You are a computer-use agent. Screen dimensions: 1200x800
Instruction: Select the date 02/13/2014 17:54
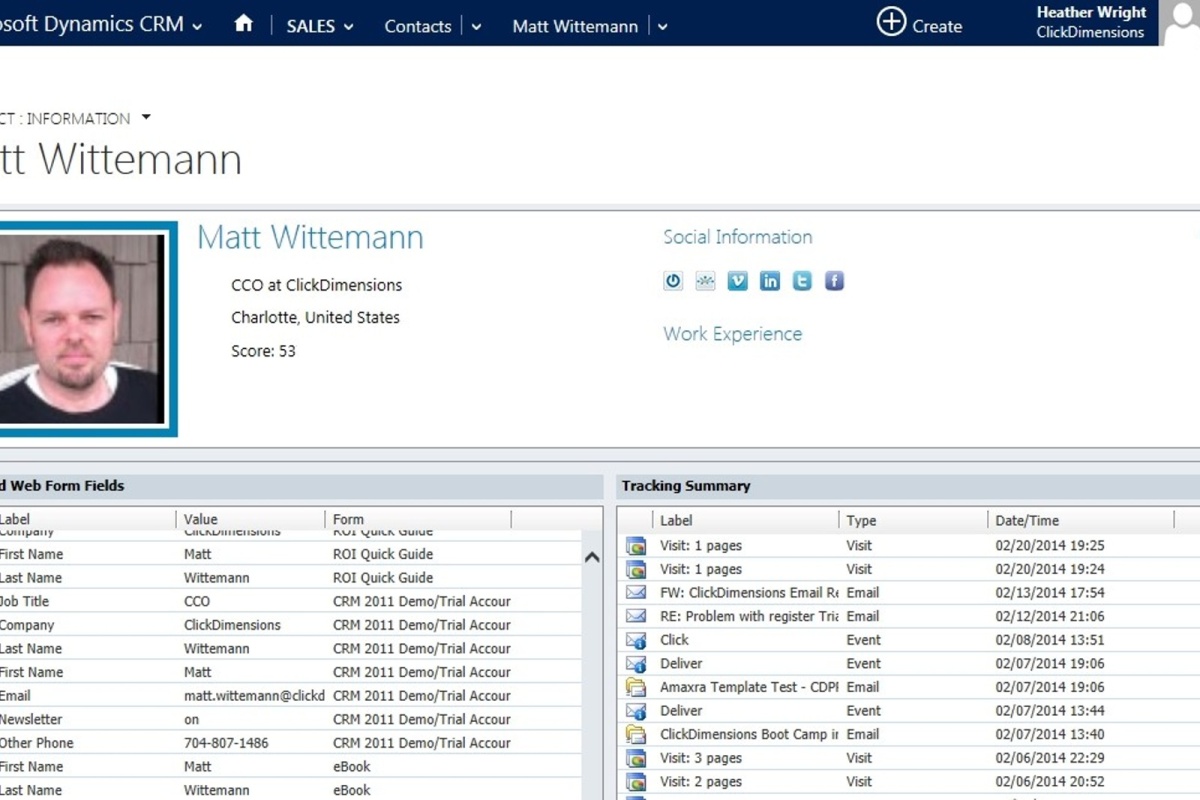tap(1050, 593)
